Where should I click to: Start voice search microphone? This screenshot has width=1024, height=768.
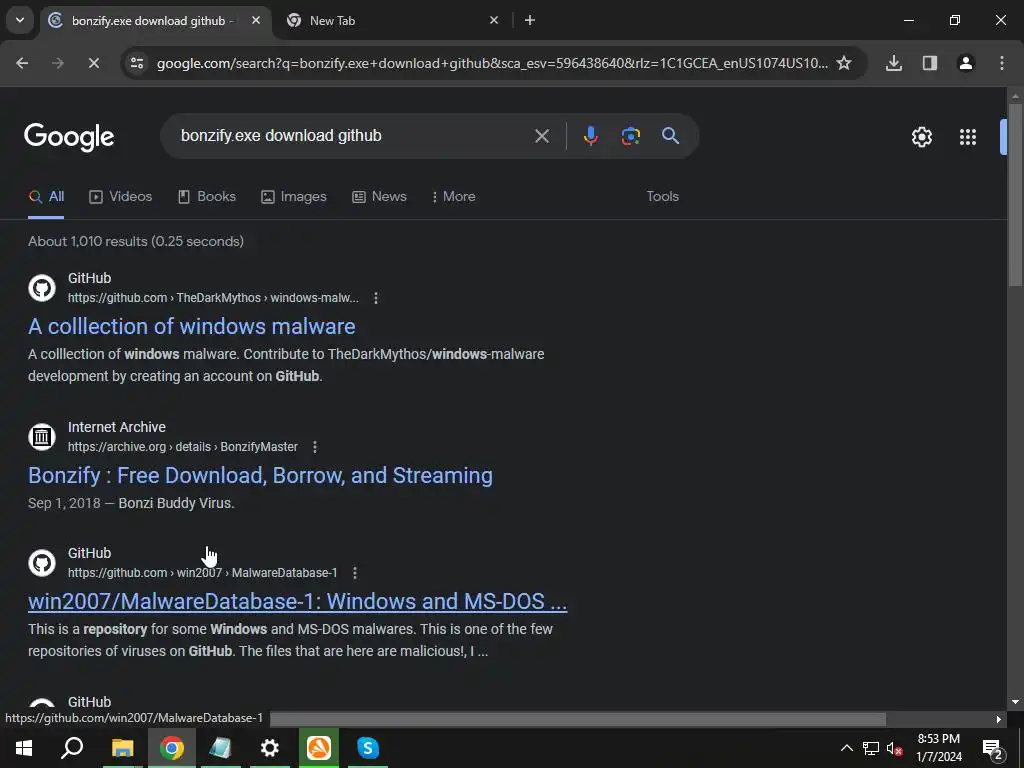590,136
